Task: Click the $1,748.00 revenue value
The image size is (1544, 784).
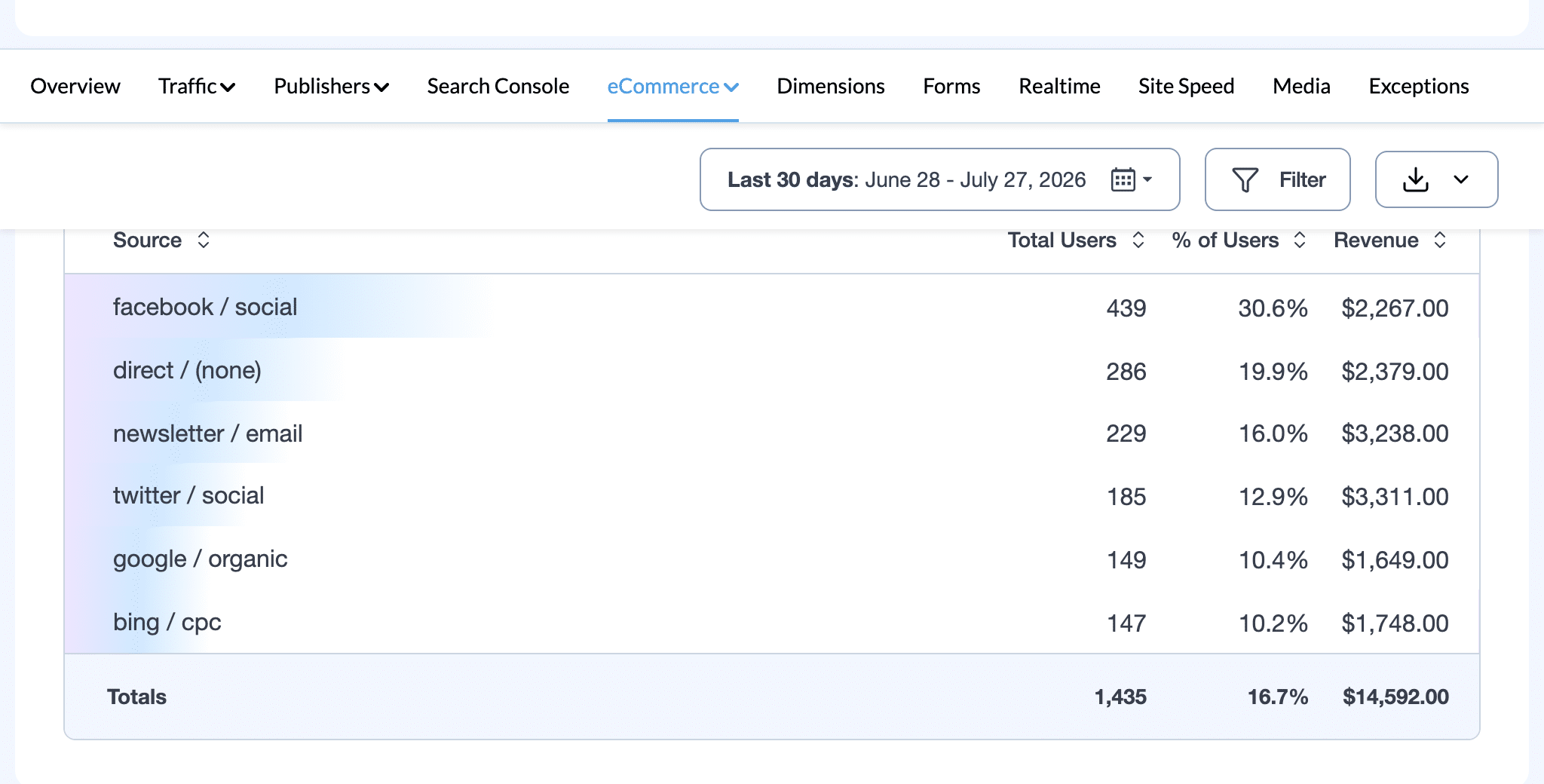Action: coord(1395,623)
